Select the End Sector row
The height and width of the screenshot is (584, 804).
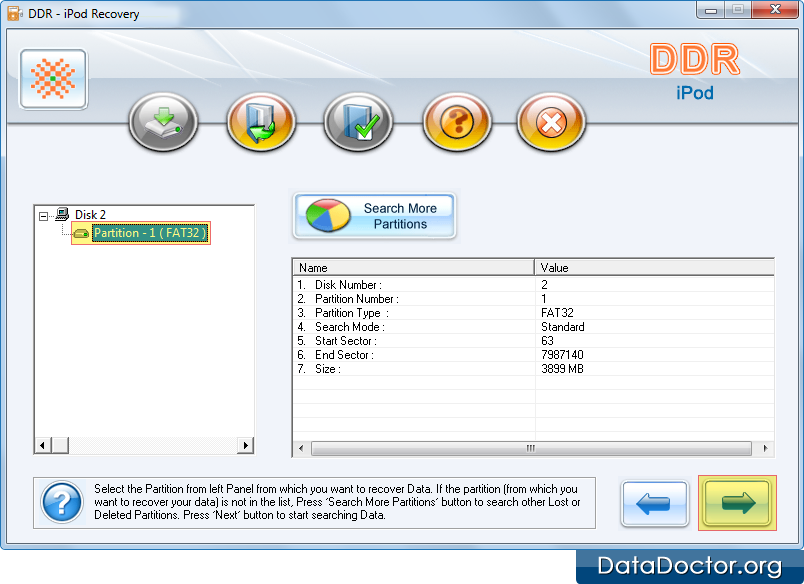point(533,355)
